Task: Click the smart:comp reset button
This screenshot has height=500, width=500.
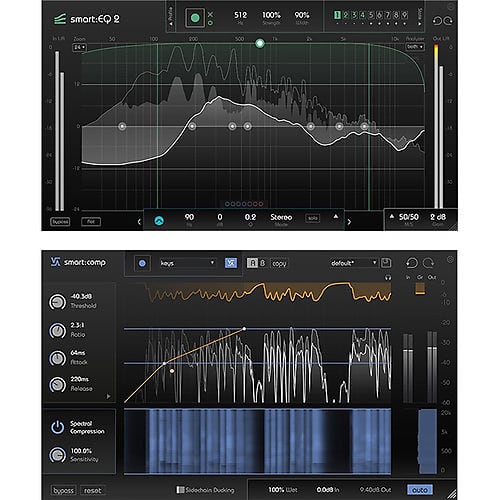Action: tap(93, 491)
